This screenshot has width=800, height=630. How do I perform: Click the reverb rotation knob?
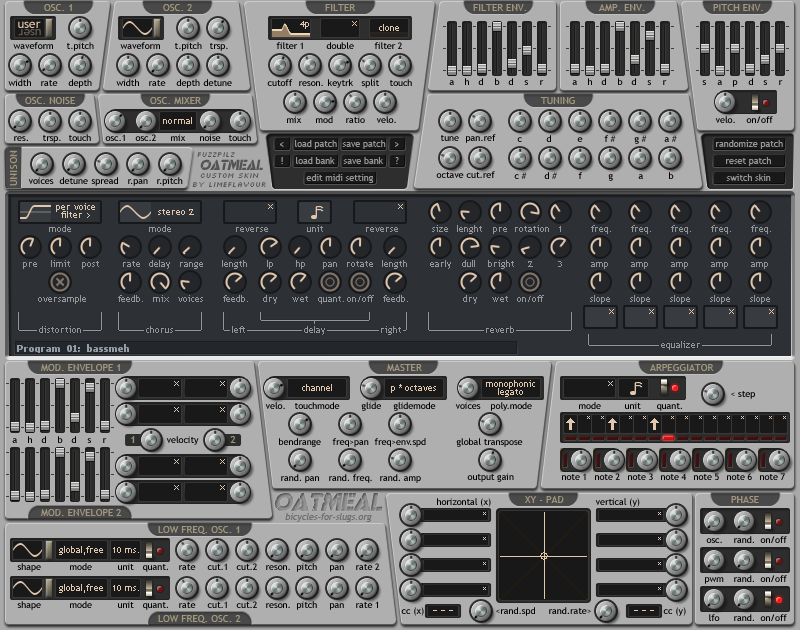(530, 211)
